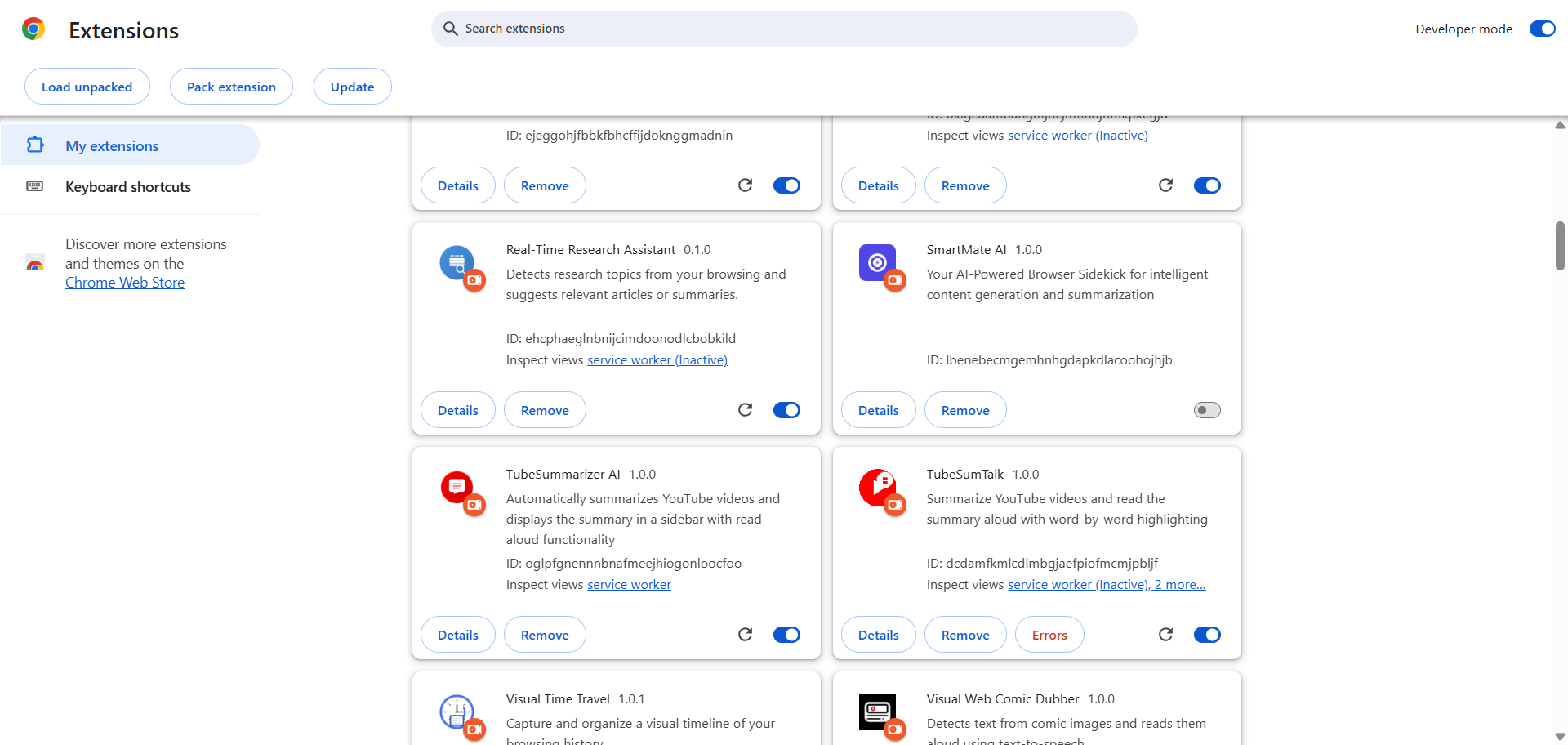Click the My extensions puzzle icon
1568x745 pixels.
pyautogui.click(x=35, y=145)
